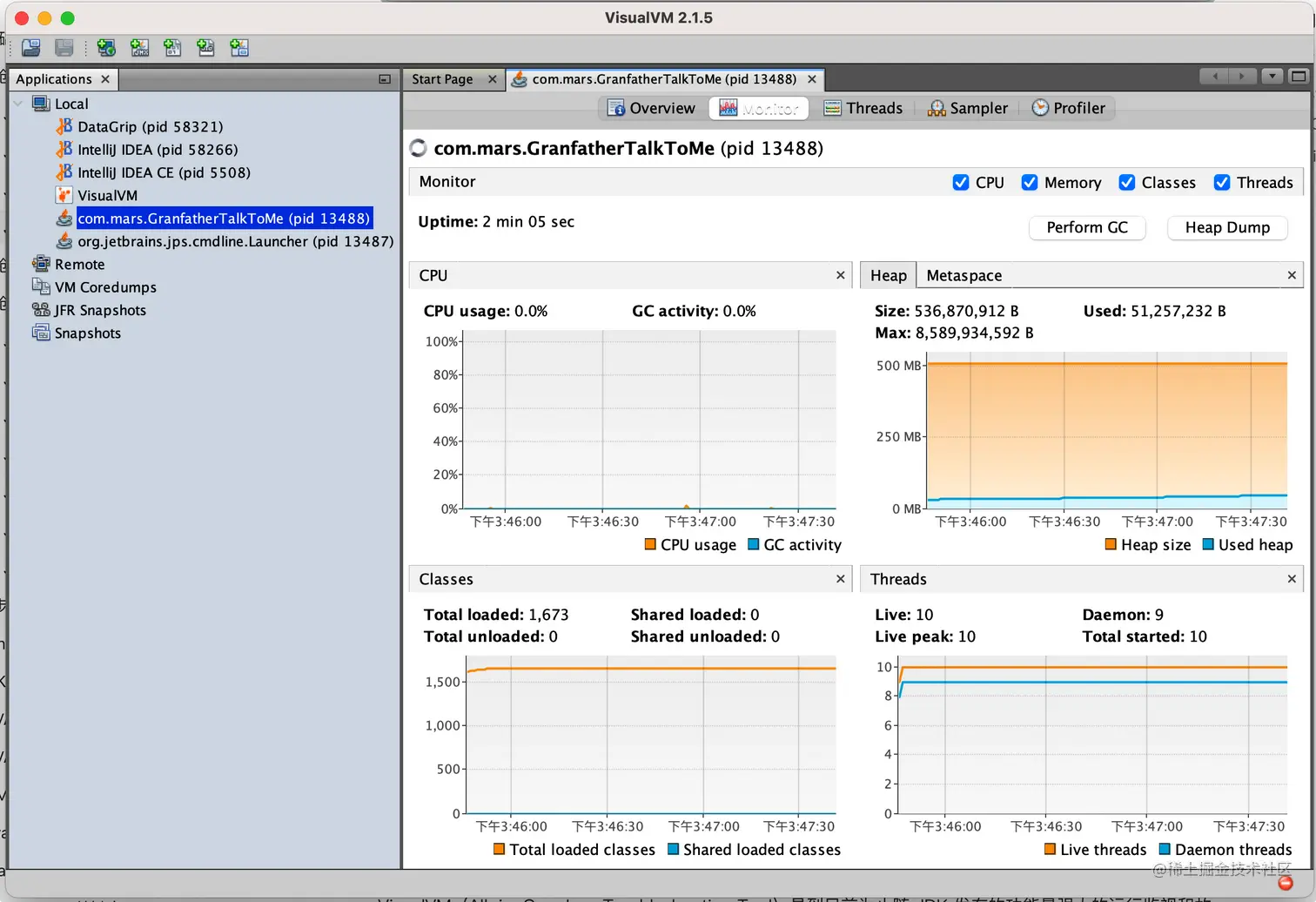1316x902 pixels.
Task: Click the Perform GC button
Action: point(1087,227)
